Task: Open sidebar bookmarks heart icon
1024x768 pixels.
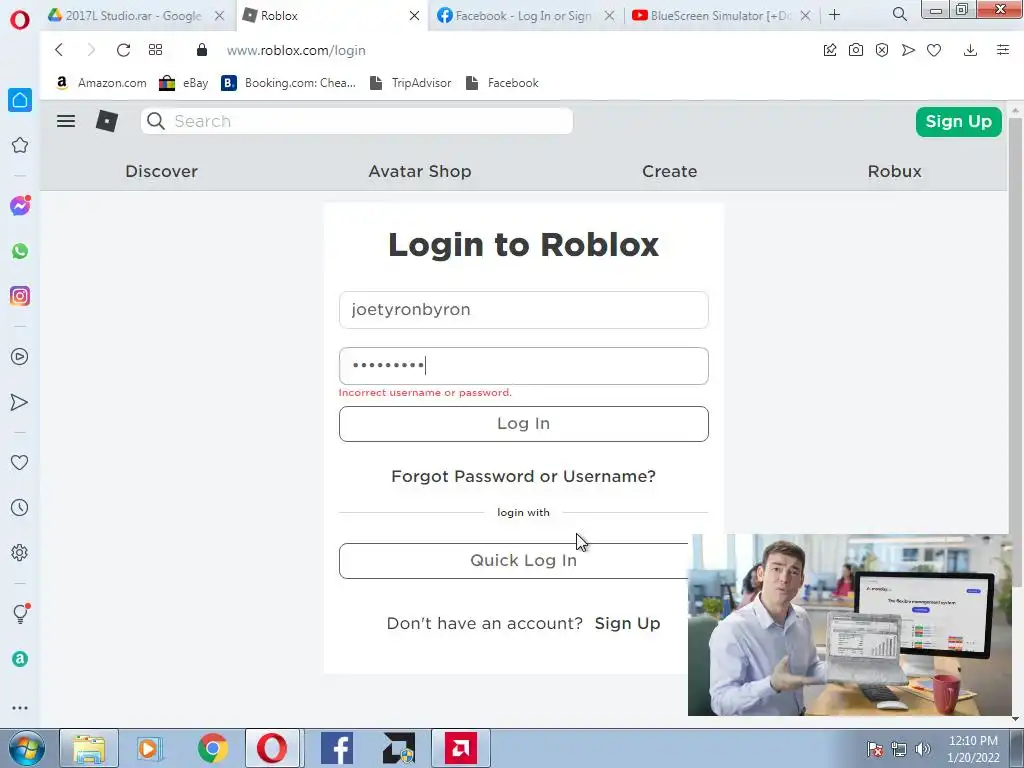Action: [x=20, y=462]
